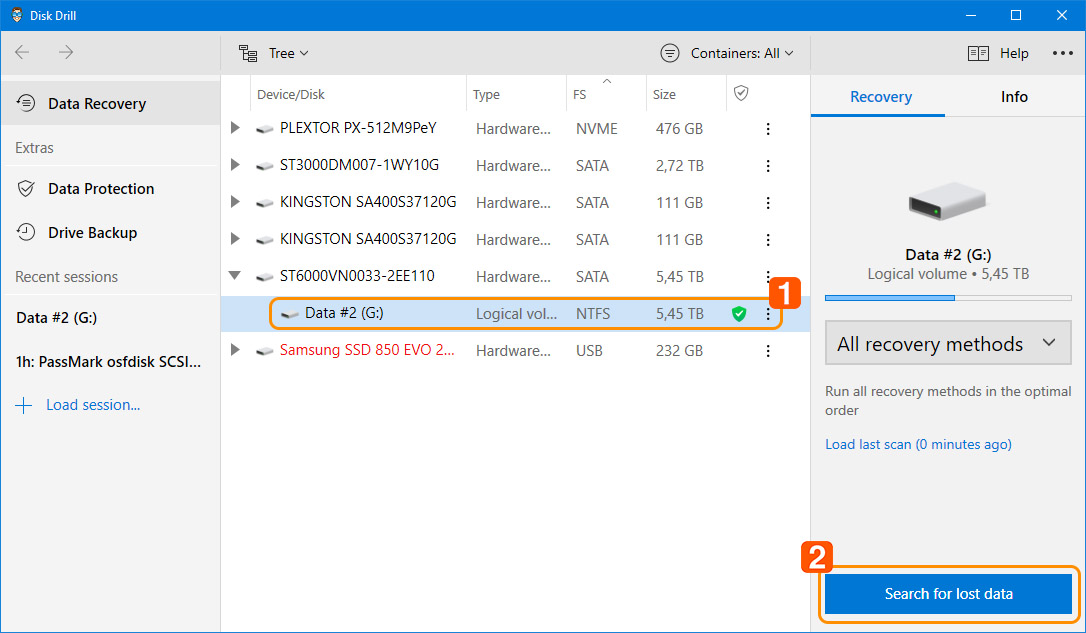Collapse the ST6000VN0033-2EE110 disk
This screenshot has height=633, width=1086.
point(235,276)
